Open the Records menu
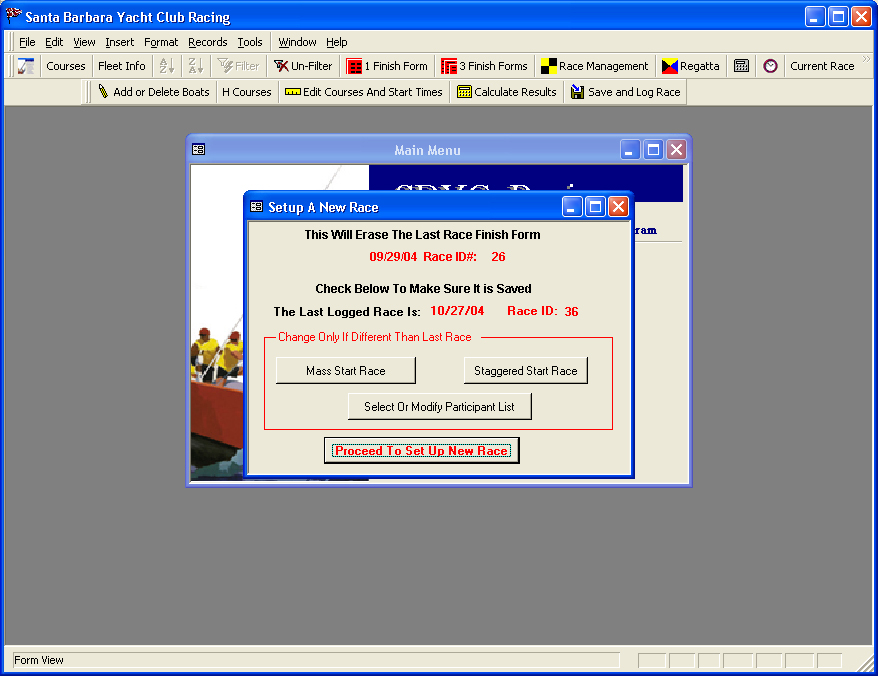Screen dimensions: 878x676 pos(208,42)
